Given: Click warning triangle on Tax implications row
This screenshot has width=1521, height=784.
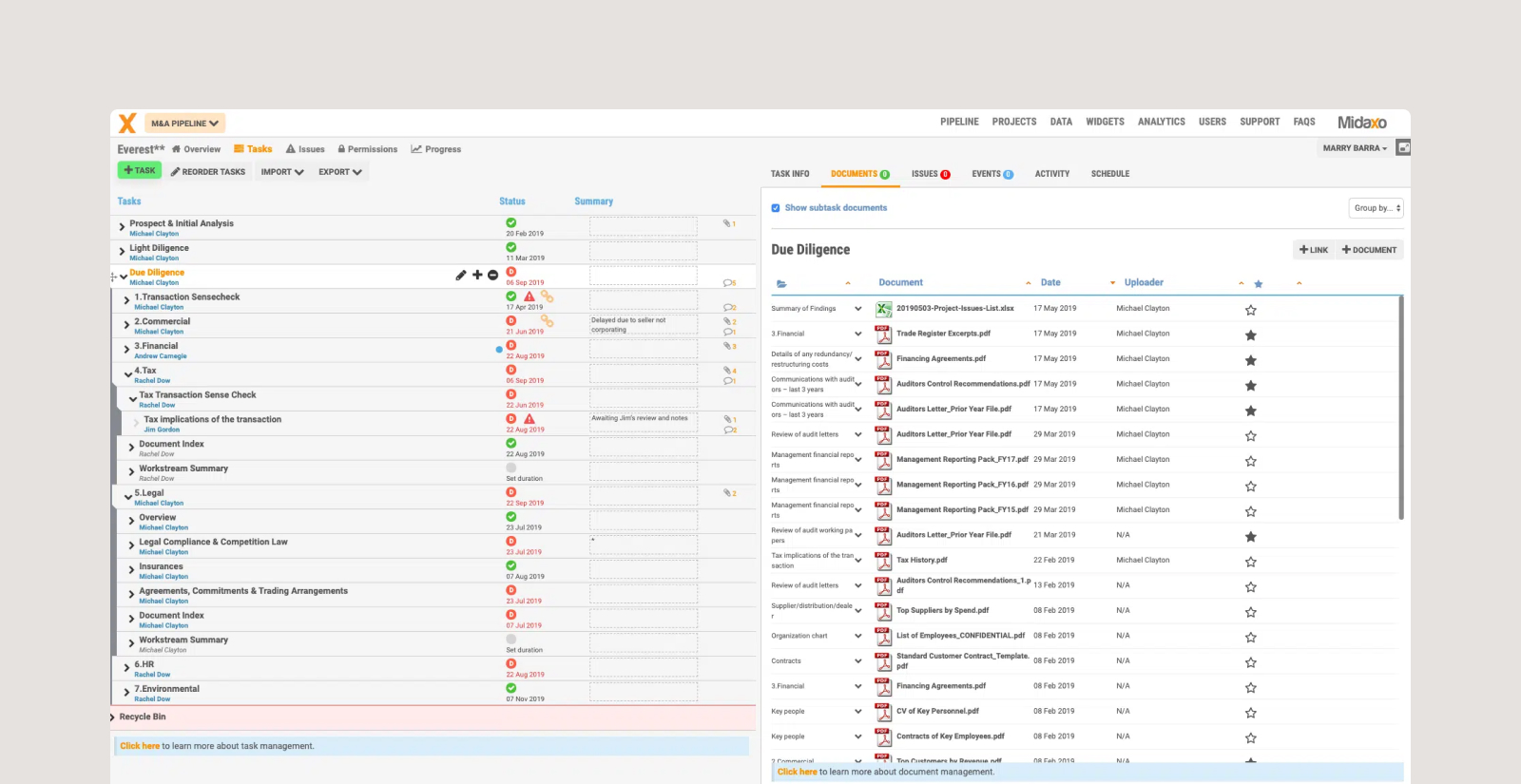Looking at the screenshot, I should tap(529, 419).
